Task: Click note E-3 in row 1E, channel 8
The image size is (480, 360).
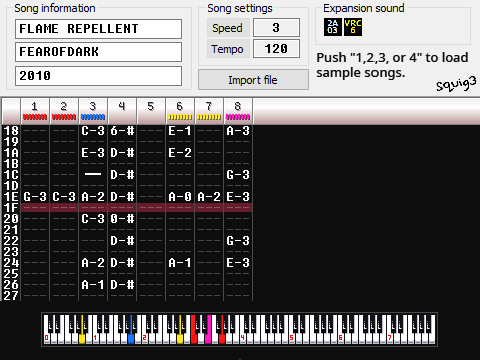Action: coord(238,197)
